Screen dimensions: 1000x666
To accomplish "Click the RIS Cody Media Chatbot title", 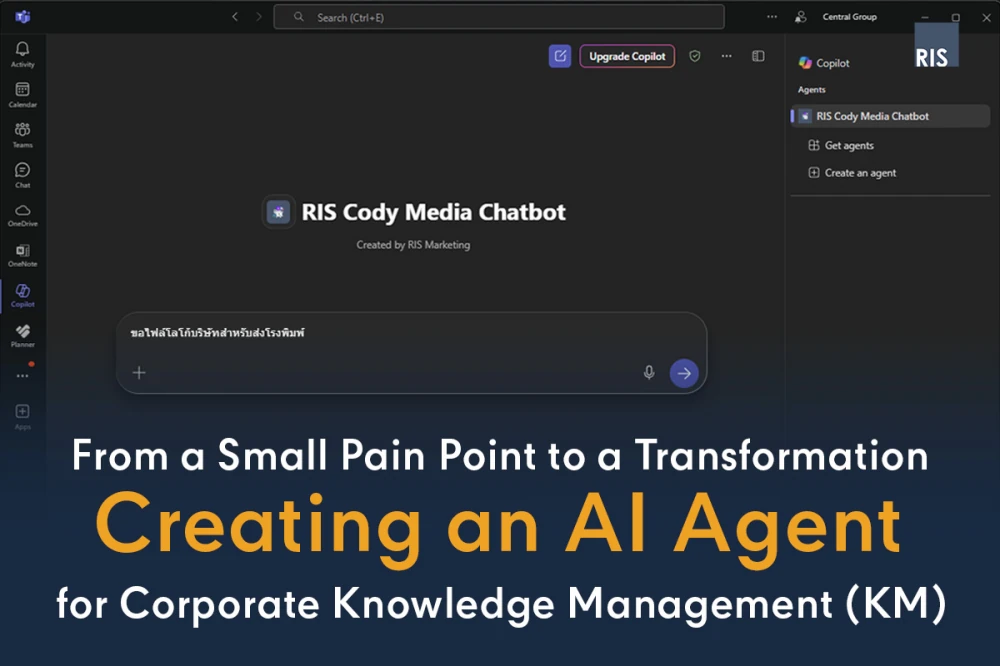I will pos(434,212).
